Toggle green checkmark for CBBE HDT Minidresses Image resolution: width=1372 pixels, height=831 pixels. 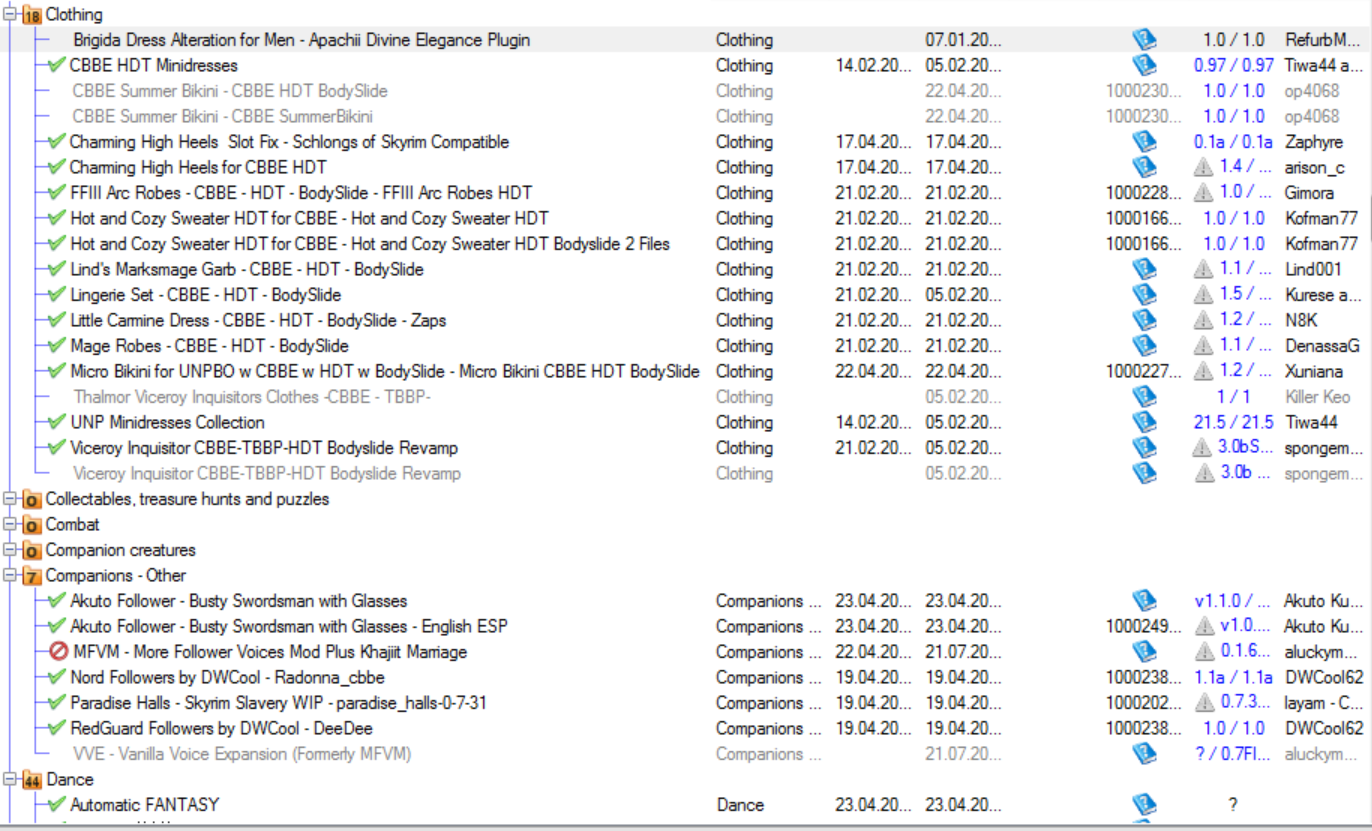pyautogui.click(x=57, y=65)
